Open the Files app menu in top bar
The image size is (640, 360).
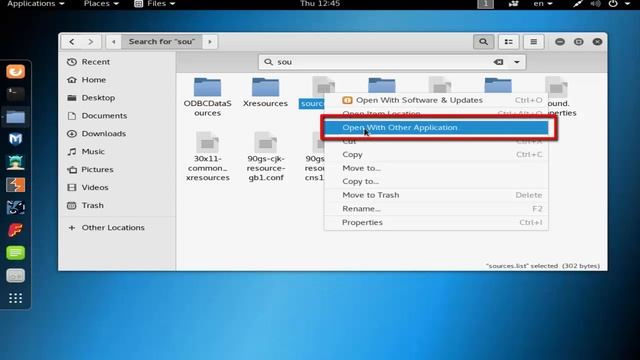(155, 4)
